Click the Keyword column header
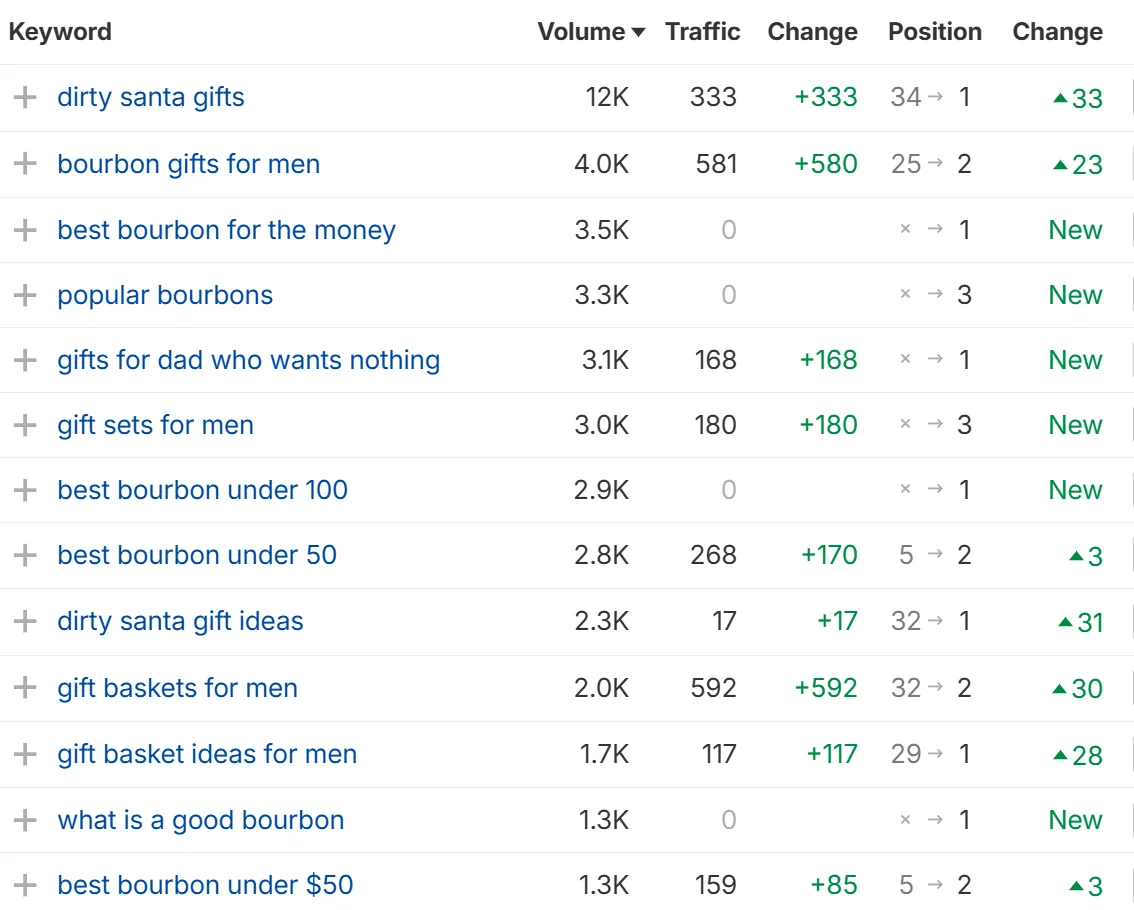The image size is (1134, 910). point(60,32)
